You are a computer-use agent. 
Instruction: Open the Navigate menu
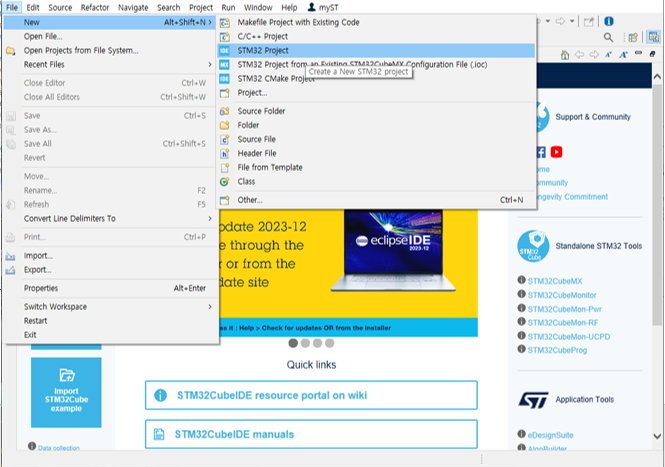(133, 7)
